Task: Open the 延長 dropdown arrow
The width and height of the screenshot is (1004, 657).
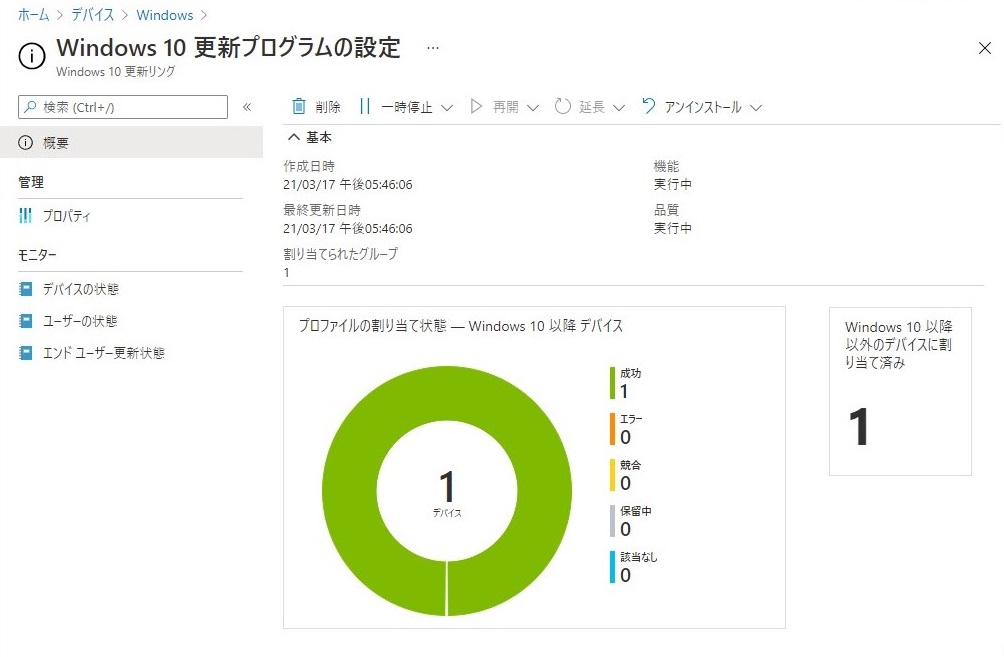Action: (619, 108)
